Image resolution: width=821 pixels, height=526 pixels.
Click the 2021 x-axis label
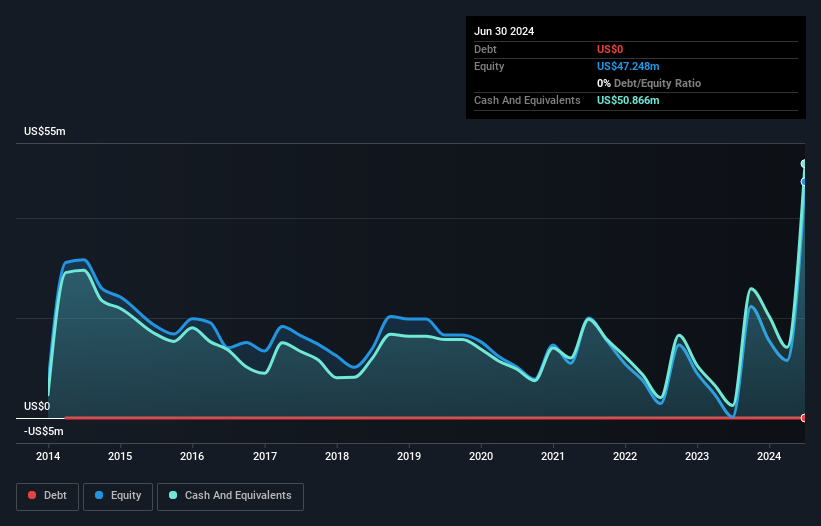click(553, 456)
